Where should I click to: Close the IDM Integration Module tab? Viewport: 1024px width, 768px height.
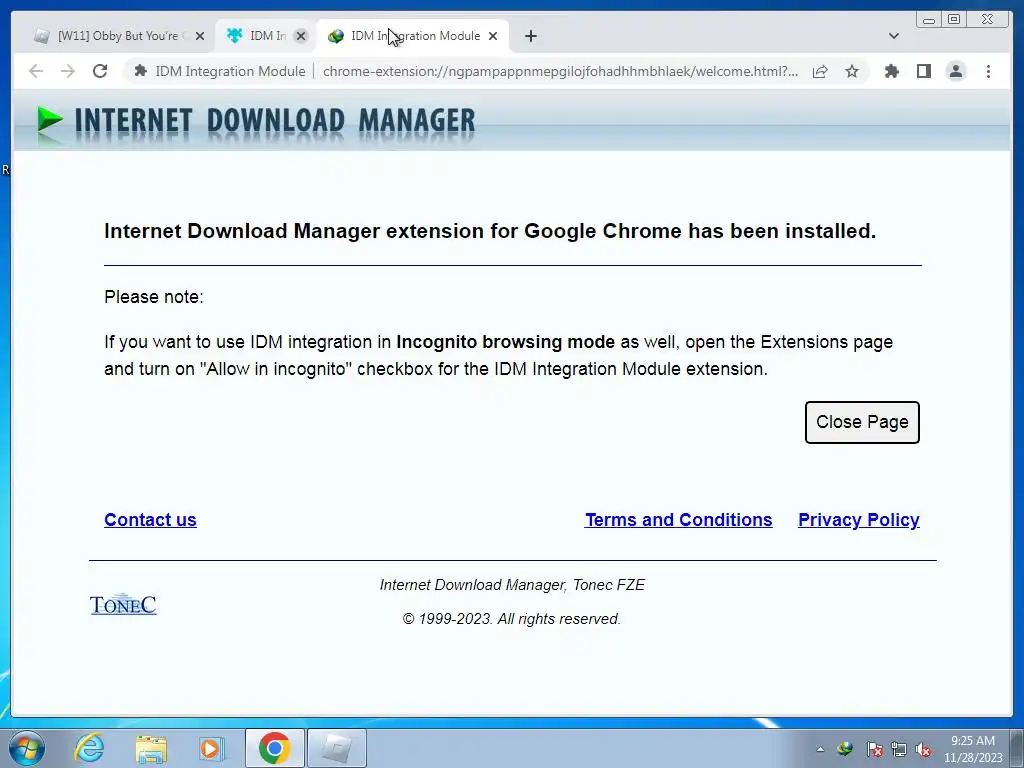pos(493,36)
